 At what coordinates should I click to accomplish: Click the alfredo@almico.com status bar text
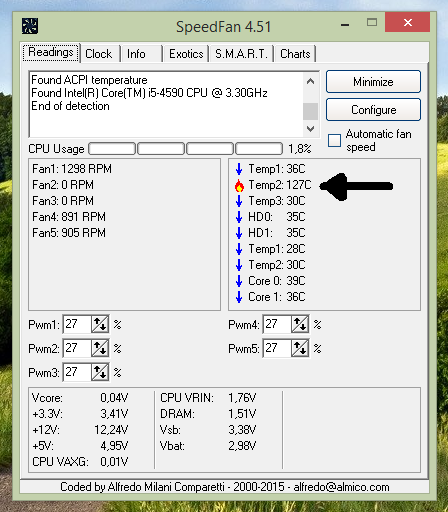tap(341, 487)
